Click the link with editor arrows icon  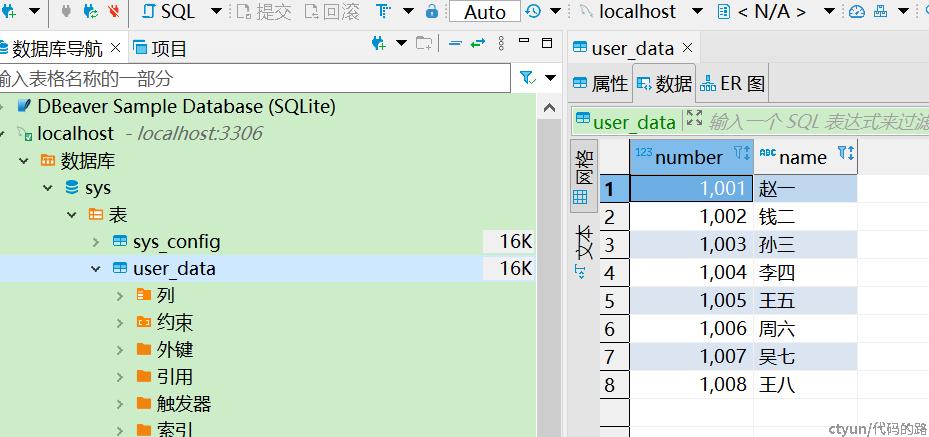[478, 44]
